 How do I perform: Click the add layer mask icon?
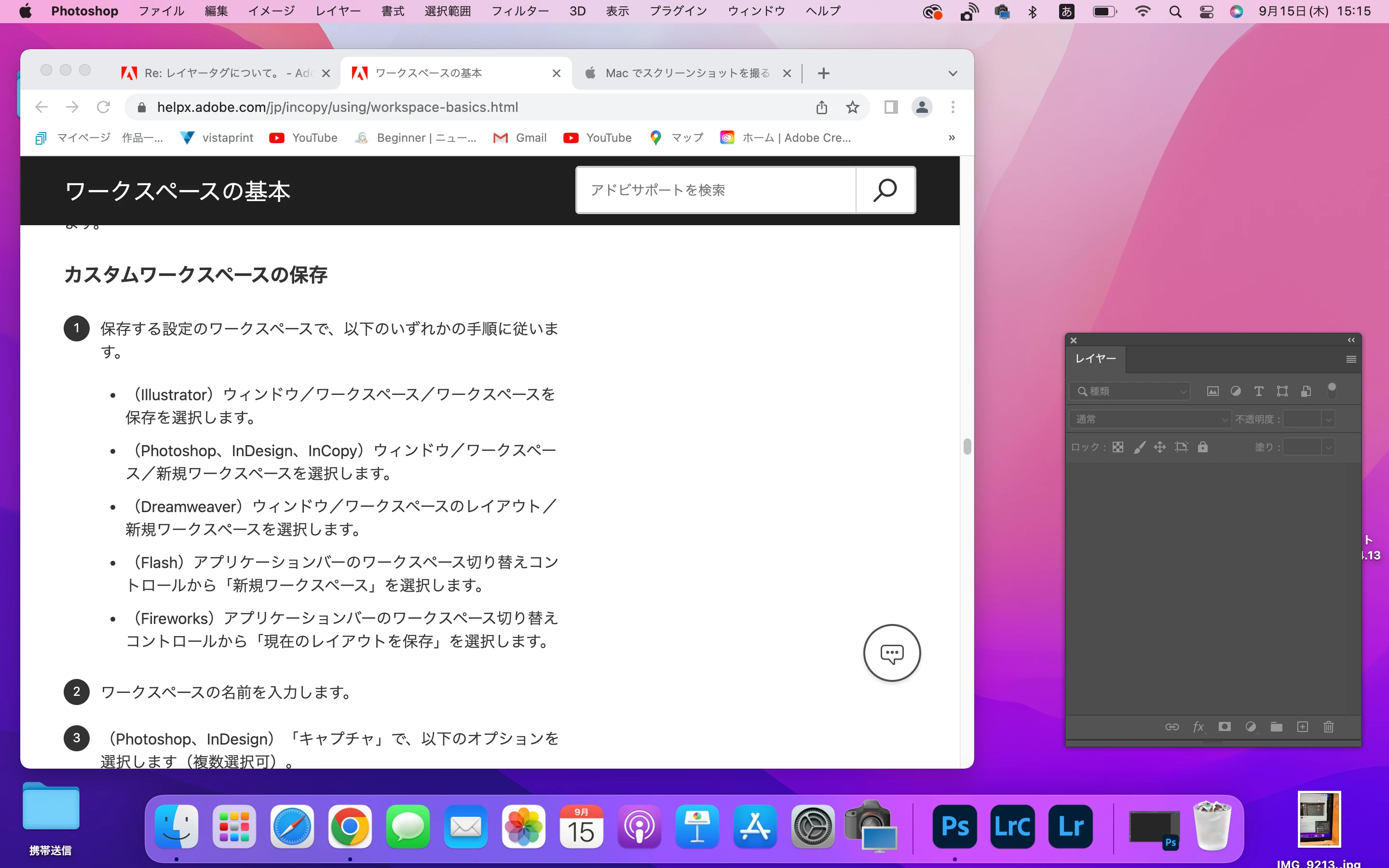coord(1224,727)
